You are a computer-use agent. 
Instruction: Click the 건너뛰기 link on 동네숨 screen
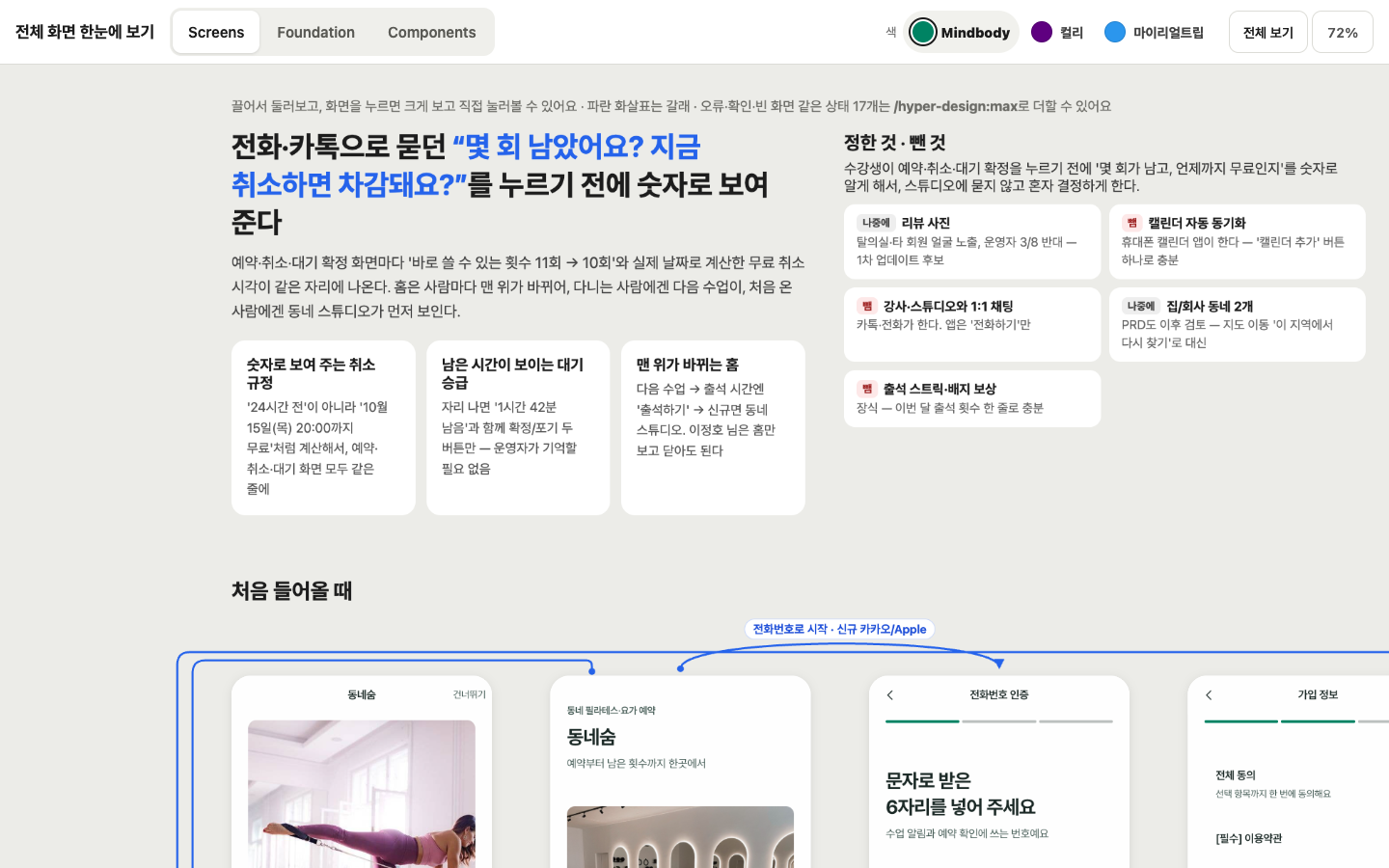coord(469,694)
